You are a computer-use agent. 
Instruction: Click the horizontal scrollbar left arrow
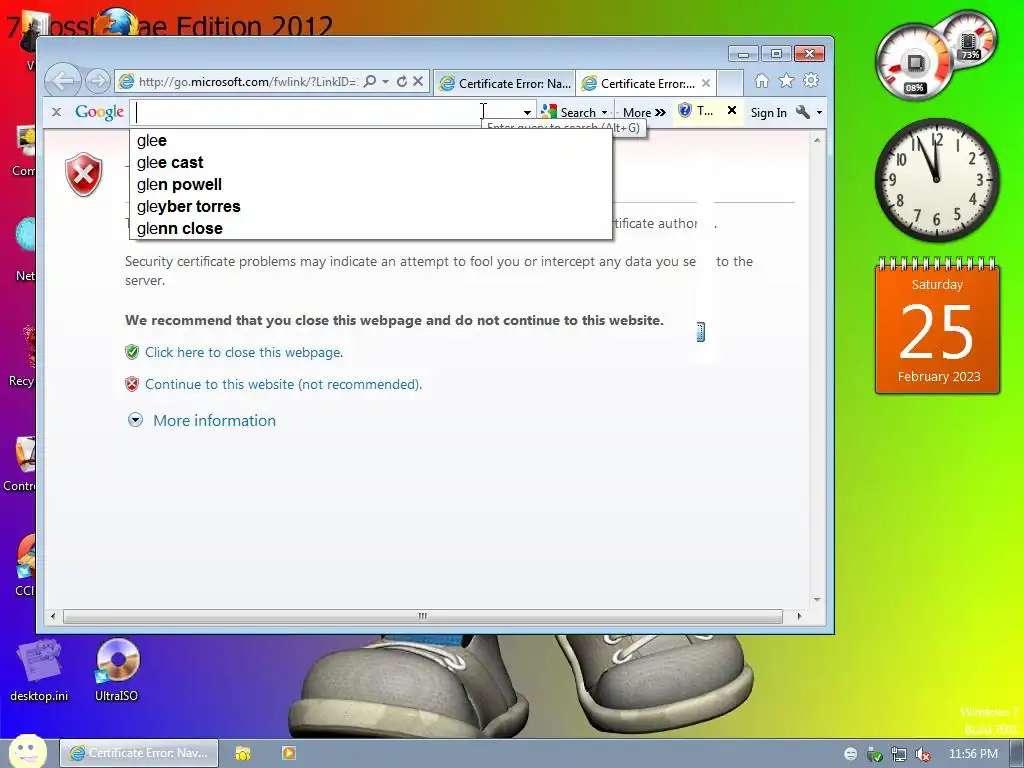point(53,616)
